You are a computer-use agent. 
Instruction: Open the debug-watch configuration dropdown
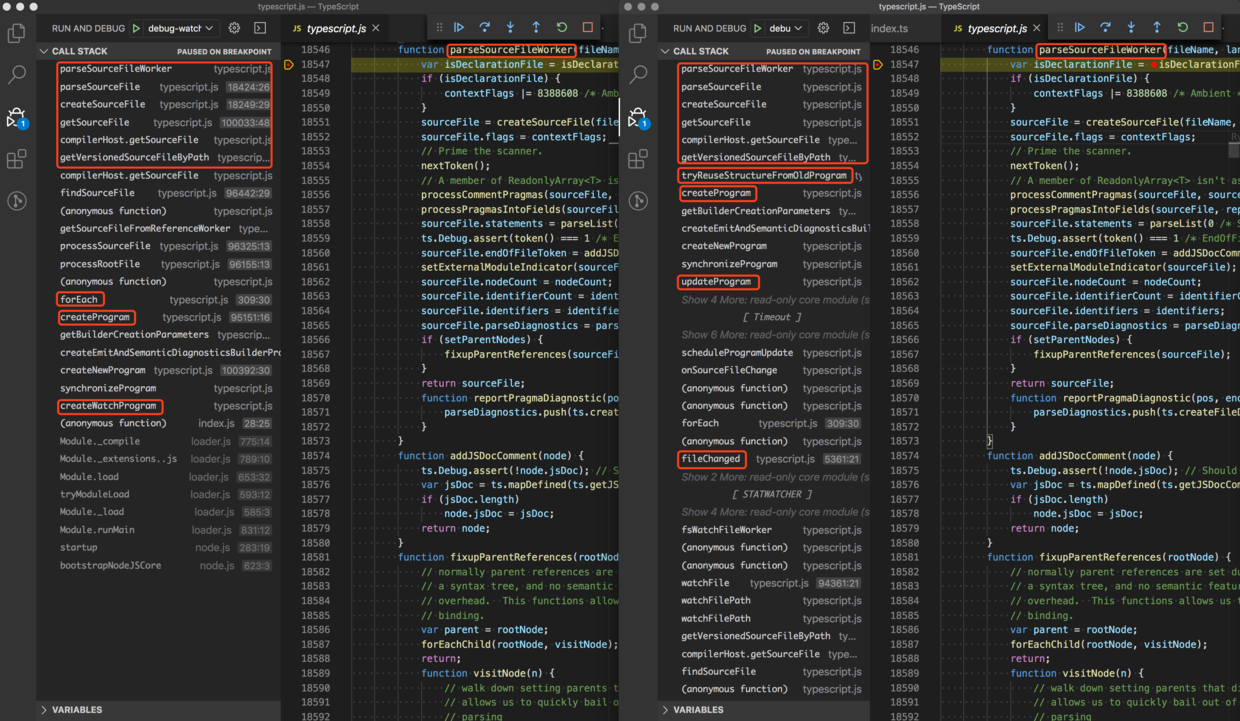[x=181, y=29]
